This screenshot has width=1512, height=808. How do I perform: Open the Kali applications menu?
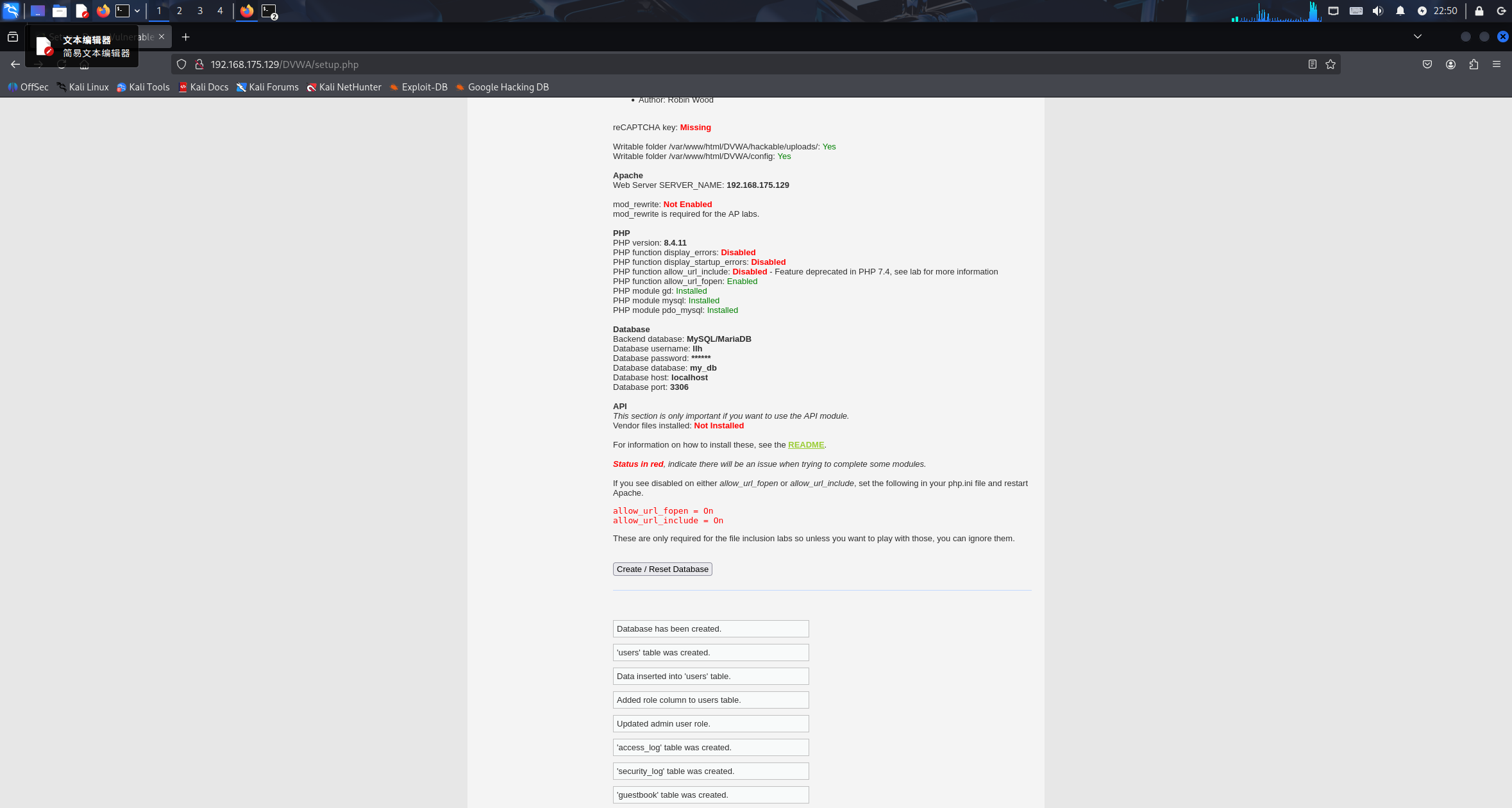click(x=12, y=11)
